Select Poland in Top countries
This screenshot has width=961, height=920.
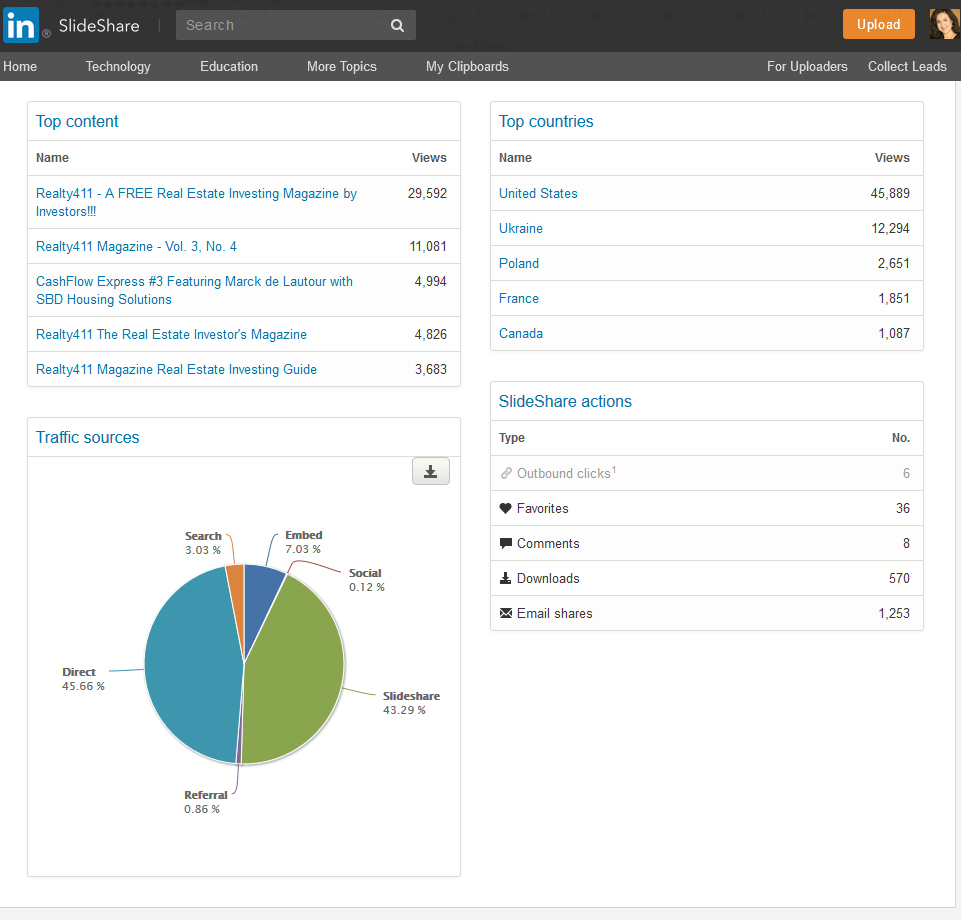pyautogui.click(x=518, y=264)
